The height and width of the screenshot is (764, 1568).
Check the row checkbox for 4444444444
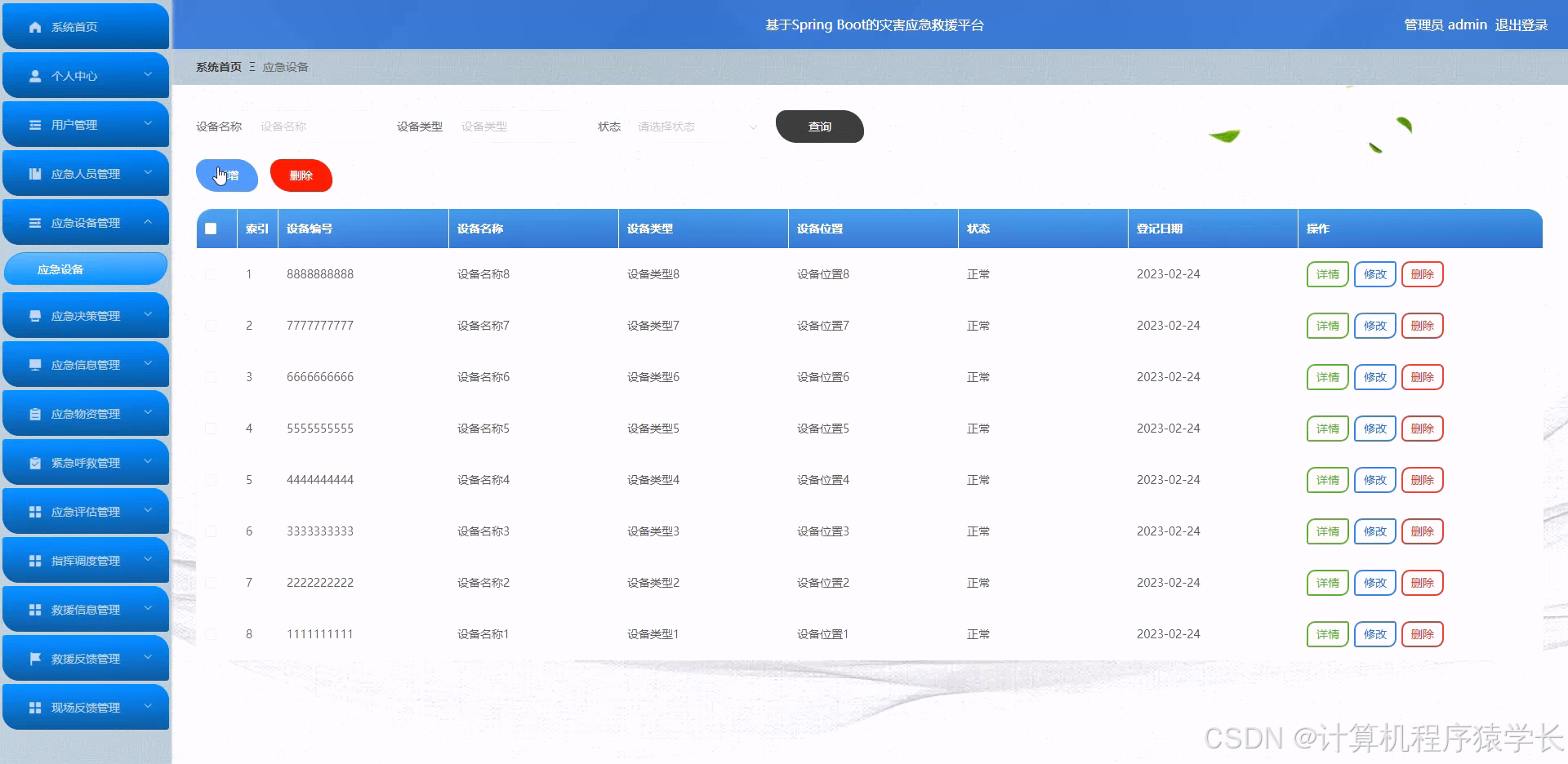[211, 480]
